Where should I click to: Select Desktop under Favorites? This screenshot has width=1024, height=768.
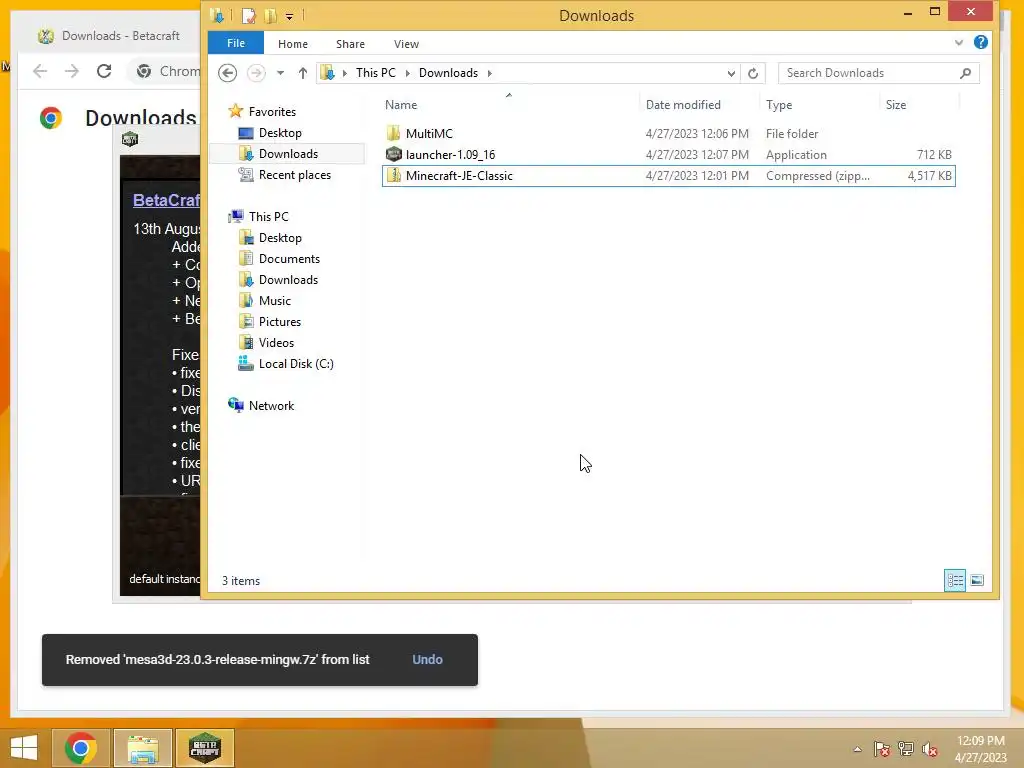[x=280, y=133]
